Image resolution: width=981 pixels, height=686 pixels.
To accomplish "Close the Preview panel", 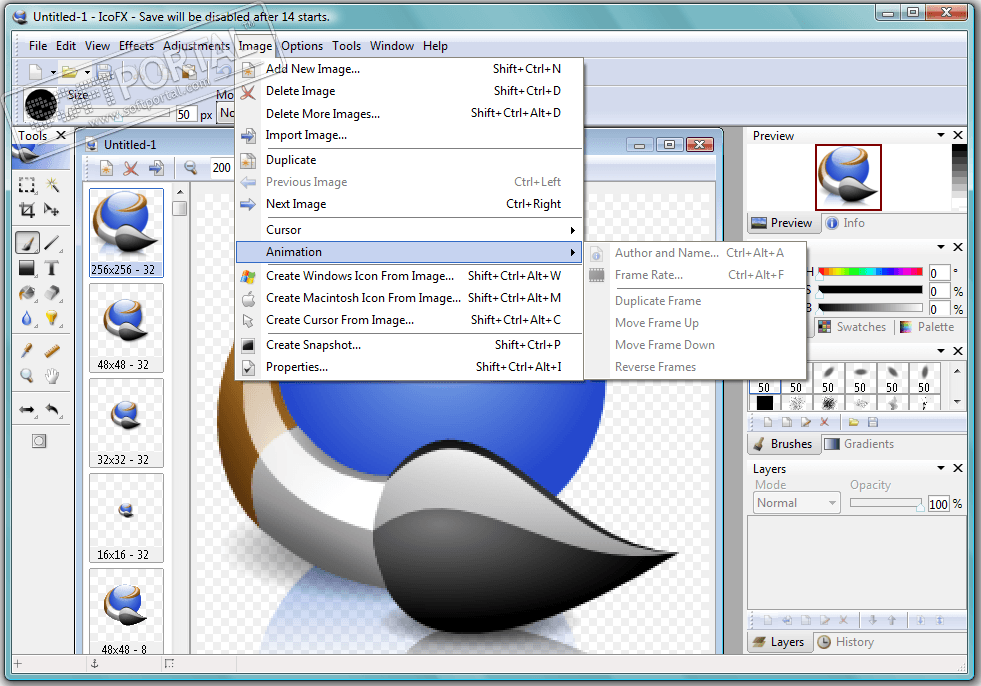I will pos(958,135).
